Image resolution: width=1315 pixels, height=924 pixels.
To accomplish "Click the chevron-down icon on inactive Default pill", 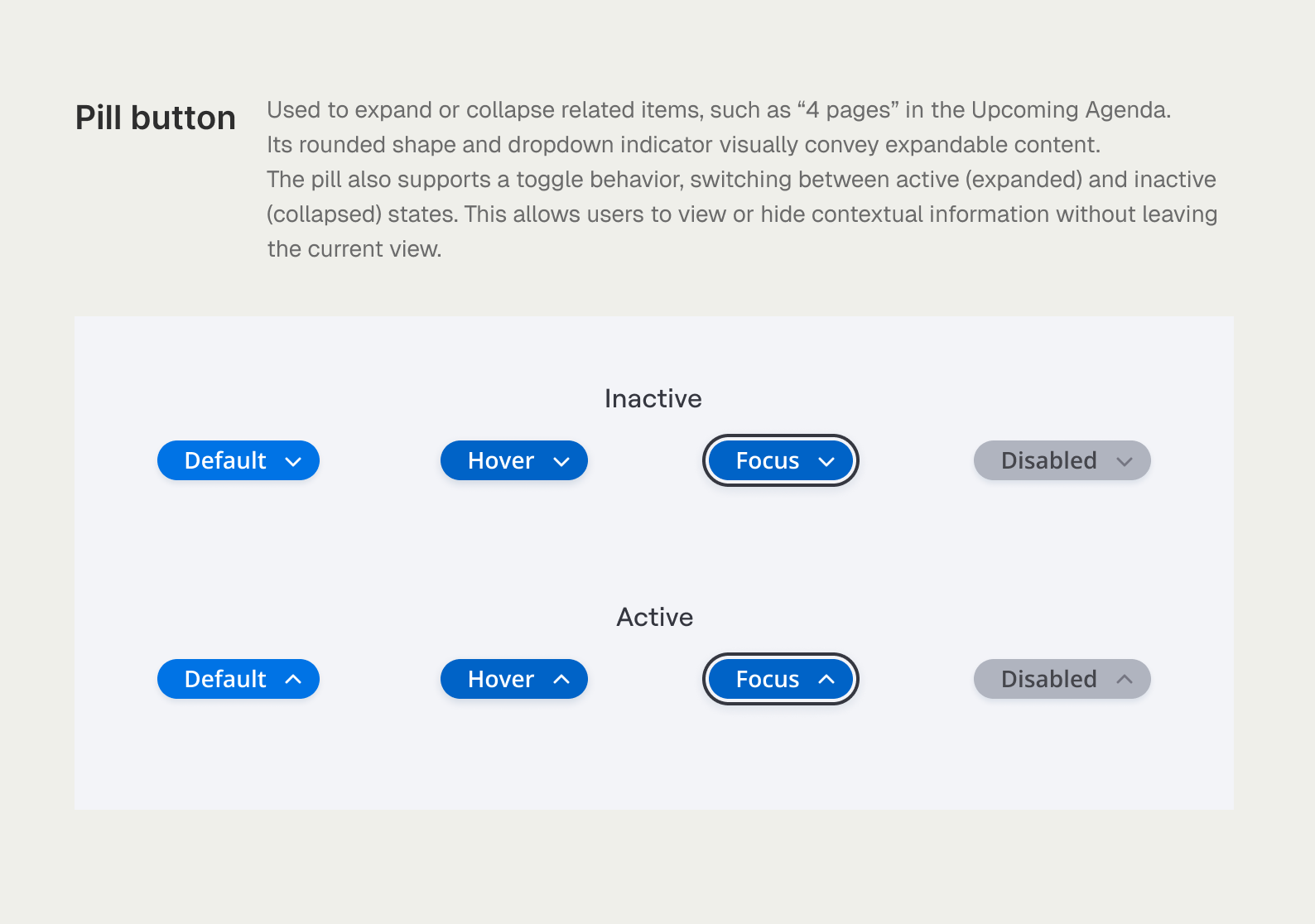I will [x=294, y=461].
